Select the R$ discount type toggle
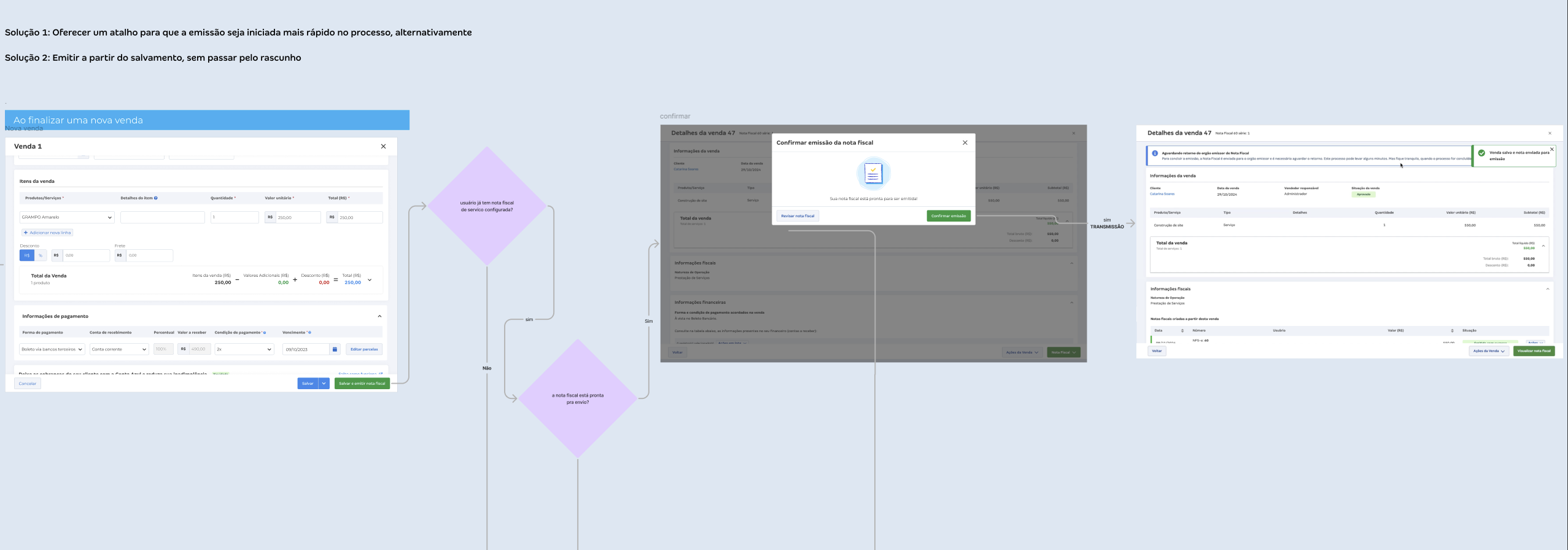The height and width of the screenshot is (550, 1568). 27,255
